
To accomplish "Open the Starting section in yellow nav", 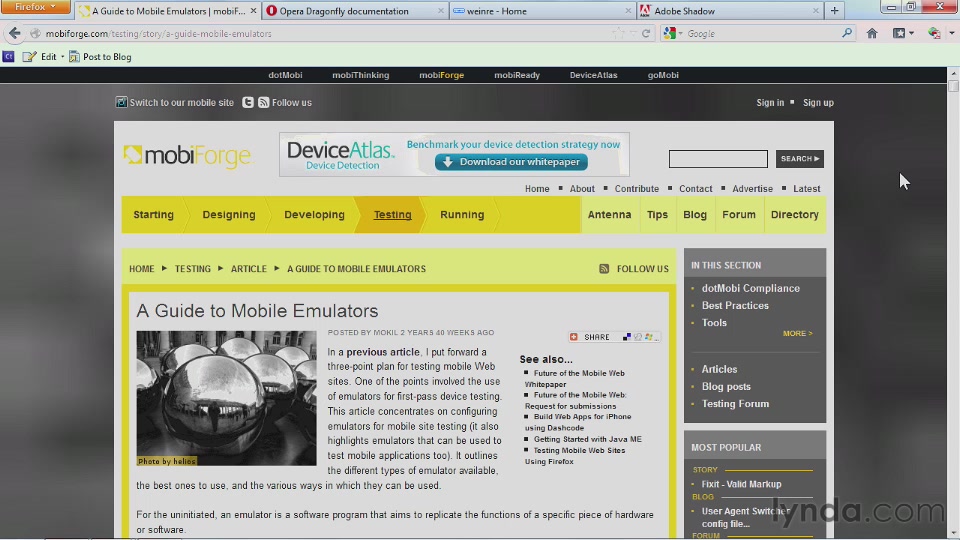I will click(x=154, y=215).
